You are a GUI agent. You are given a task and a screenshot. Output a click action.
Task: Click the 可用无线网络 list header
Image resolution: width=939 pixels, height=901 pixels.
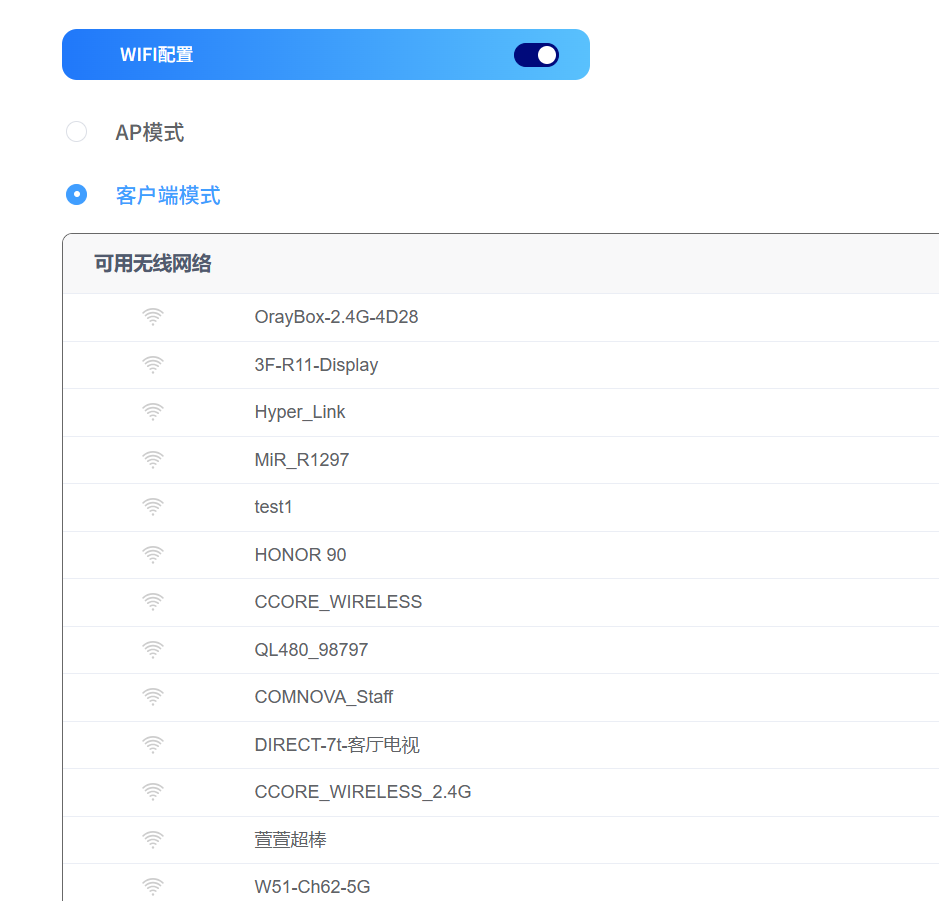[153, 263]
